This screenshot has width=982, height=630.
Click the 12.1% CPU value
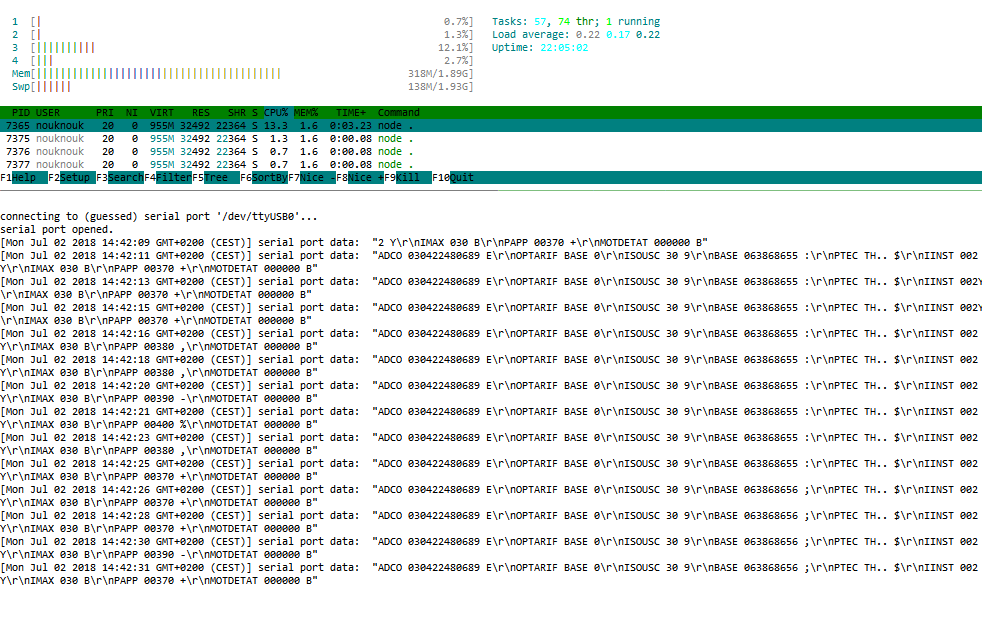[453, 48]
